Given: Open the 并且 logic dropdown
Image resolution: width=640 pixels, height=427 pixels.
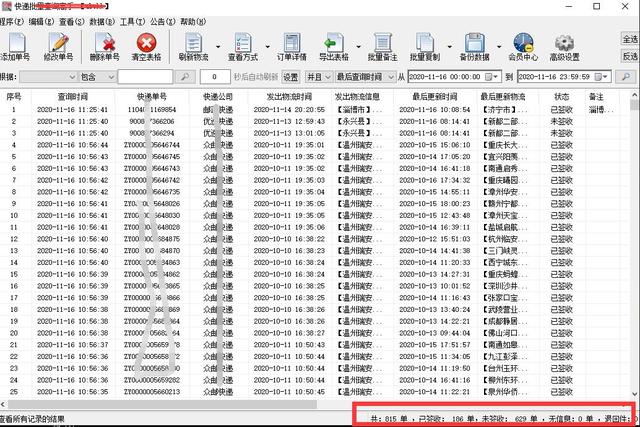Looking at the screenshot, I should tap(318, 77).
